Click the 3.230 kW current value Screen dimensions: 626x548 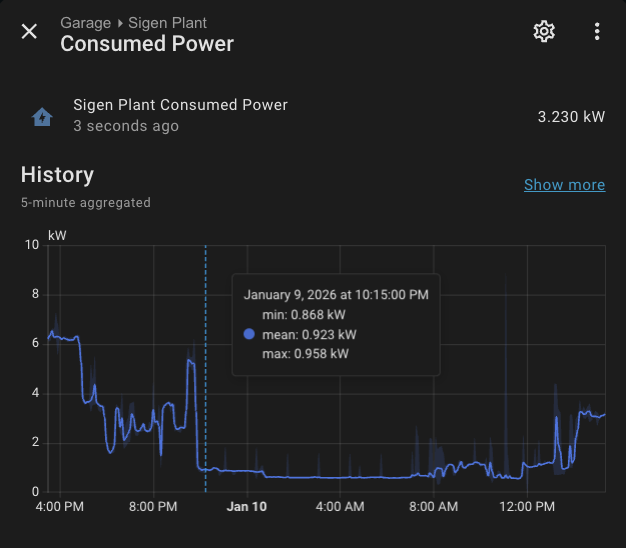click(x=571, y=117)
